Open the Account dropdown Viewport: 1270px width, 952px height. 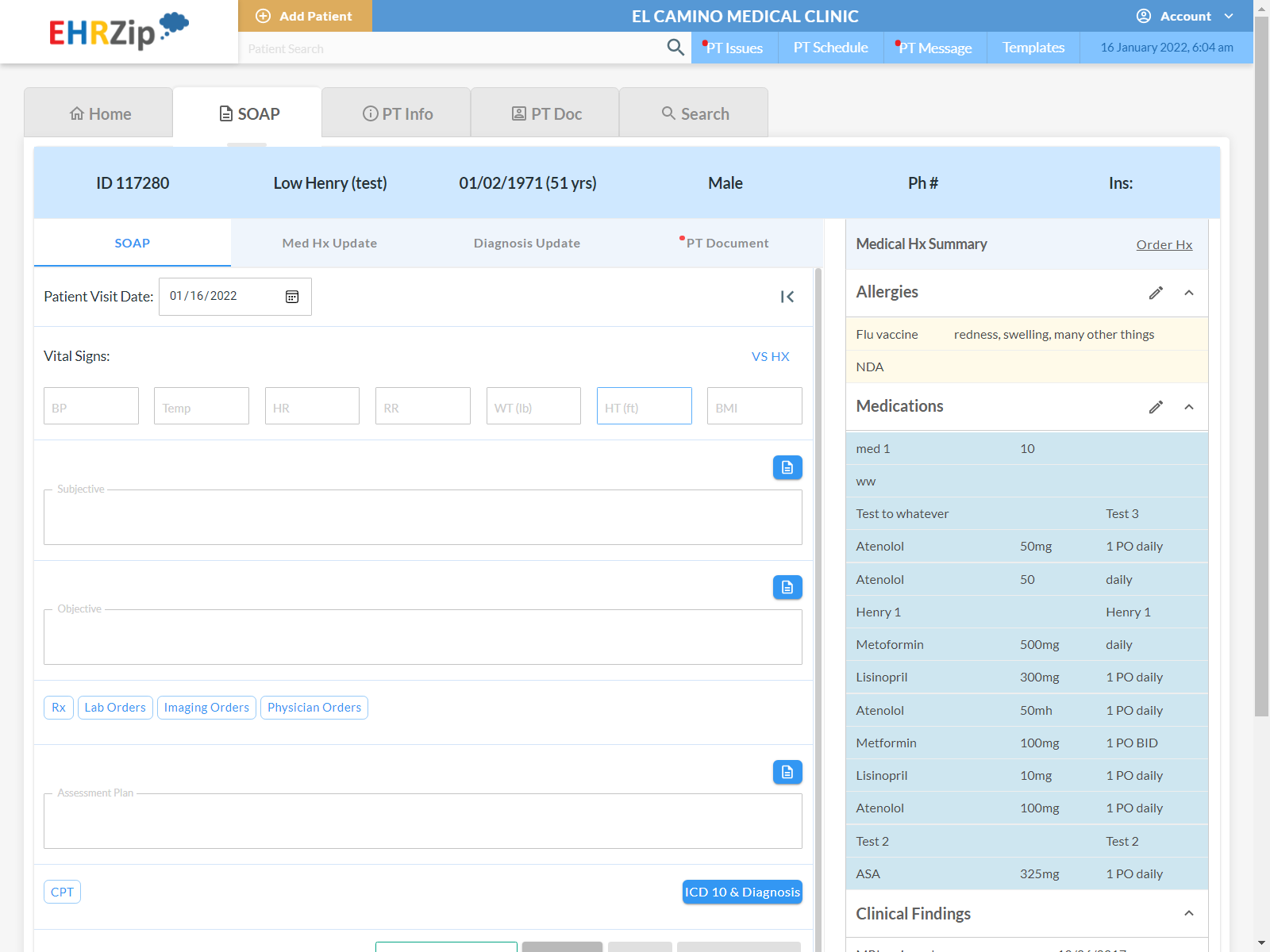point(1186,16)
